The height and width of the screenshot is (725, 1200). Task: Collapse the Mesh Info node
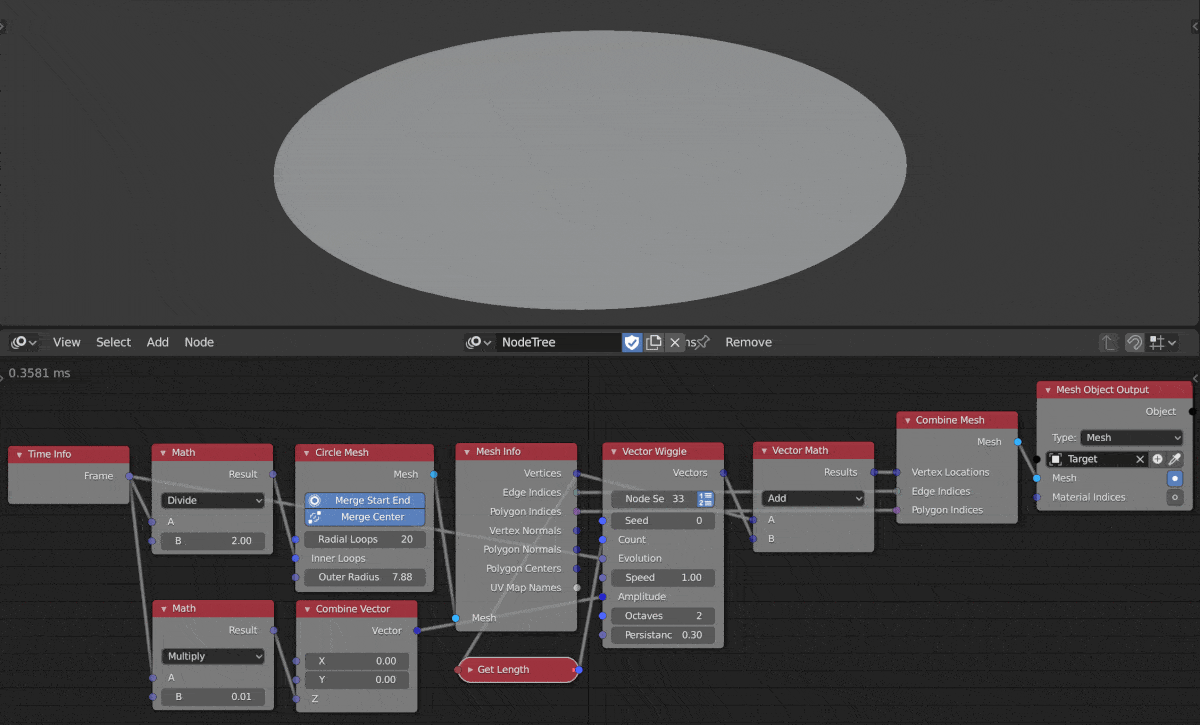(467, 451)
